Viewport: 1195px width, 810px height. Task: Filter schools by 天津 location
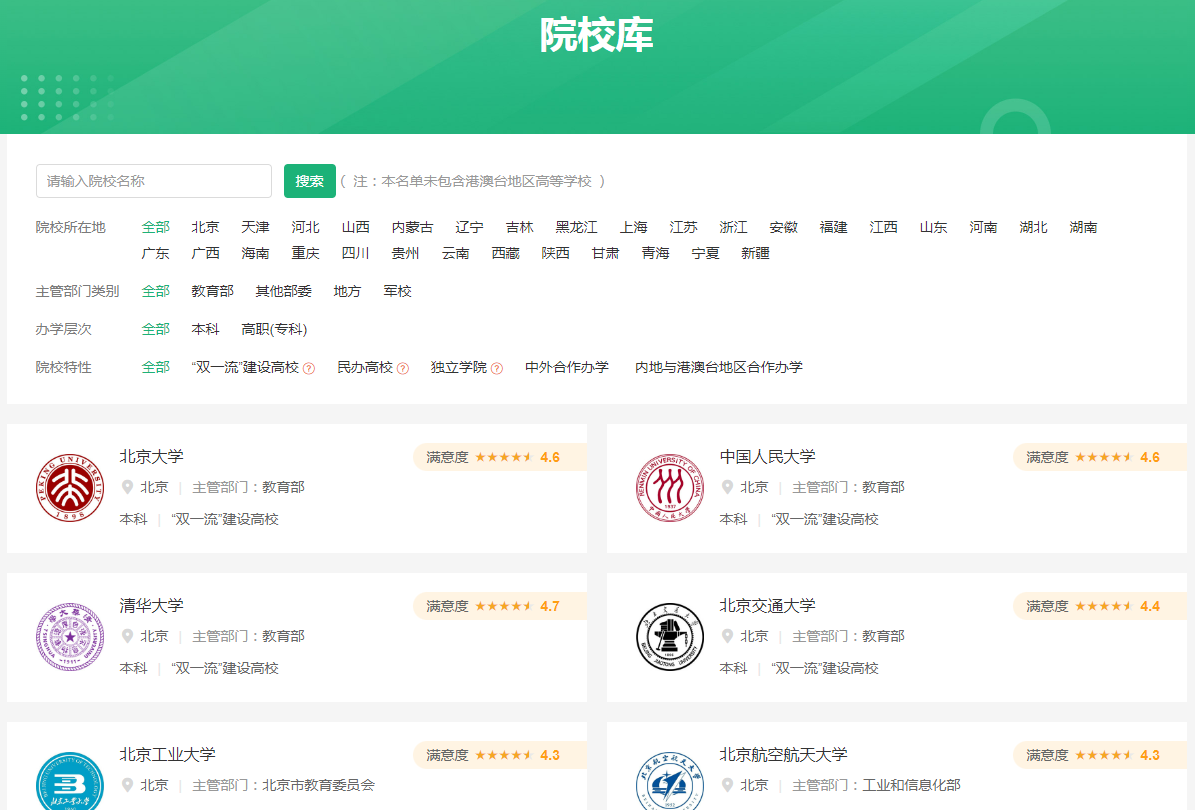255,227
